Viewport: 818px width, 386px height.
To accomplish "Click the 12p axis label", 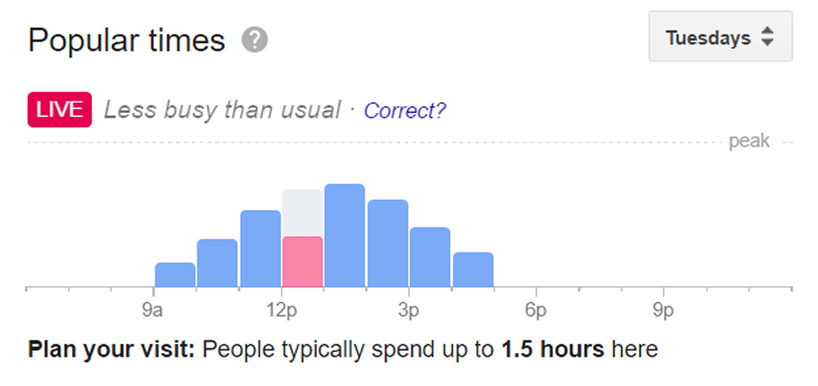I will (x=283, y=311).
